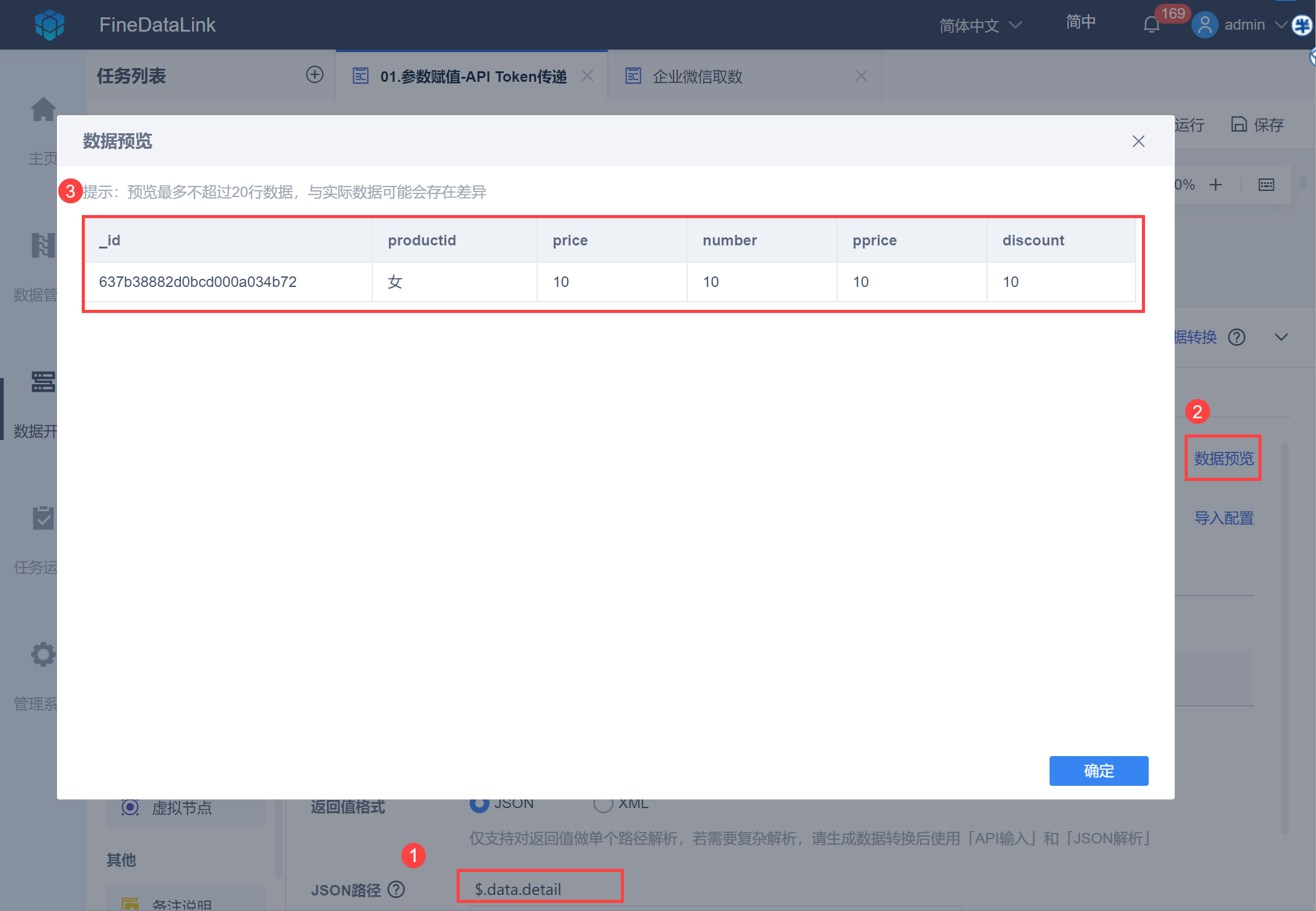
Task: Click the help icon beside JSON路径
Action: tap(396, 889)
